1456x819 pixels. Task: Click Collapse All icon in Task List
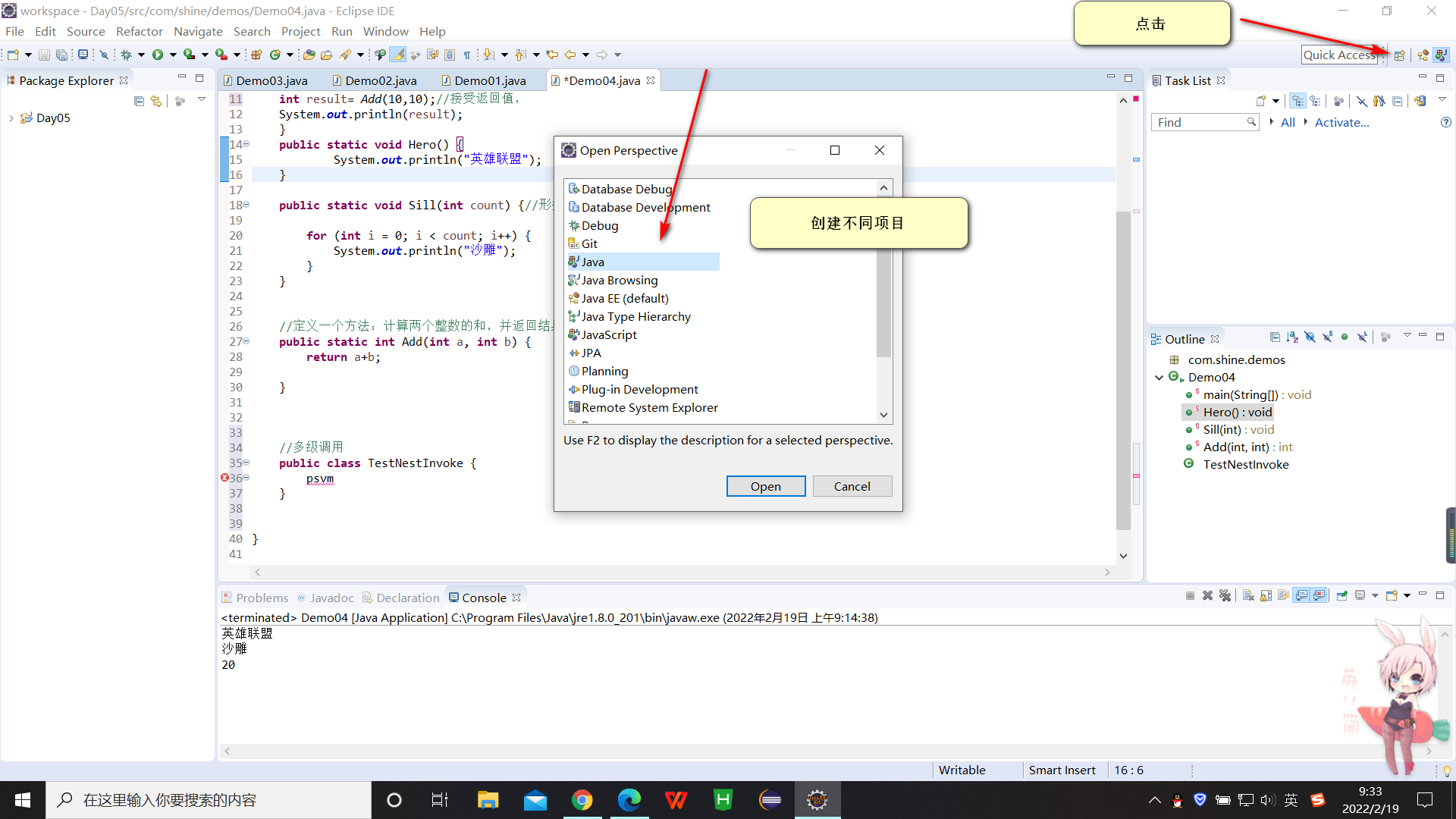1397,101
